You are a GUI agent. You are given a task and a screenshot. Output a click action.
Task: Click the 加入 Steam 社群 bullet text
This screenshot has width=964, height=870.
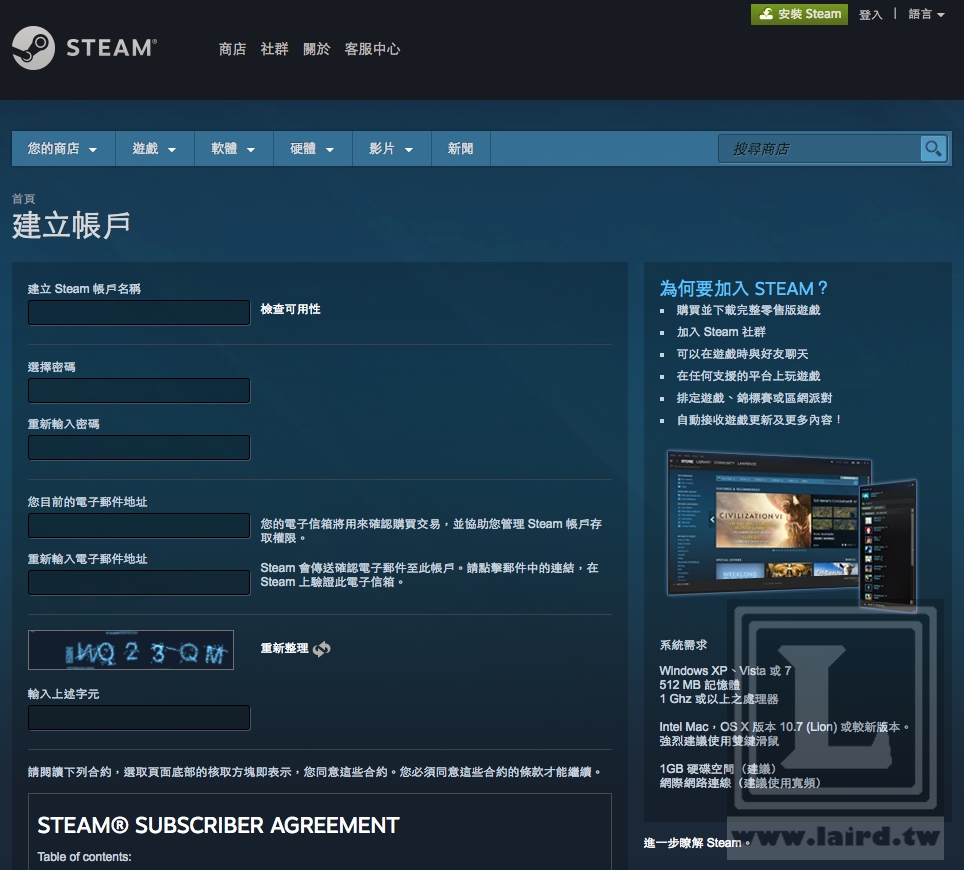[721, 332]
